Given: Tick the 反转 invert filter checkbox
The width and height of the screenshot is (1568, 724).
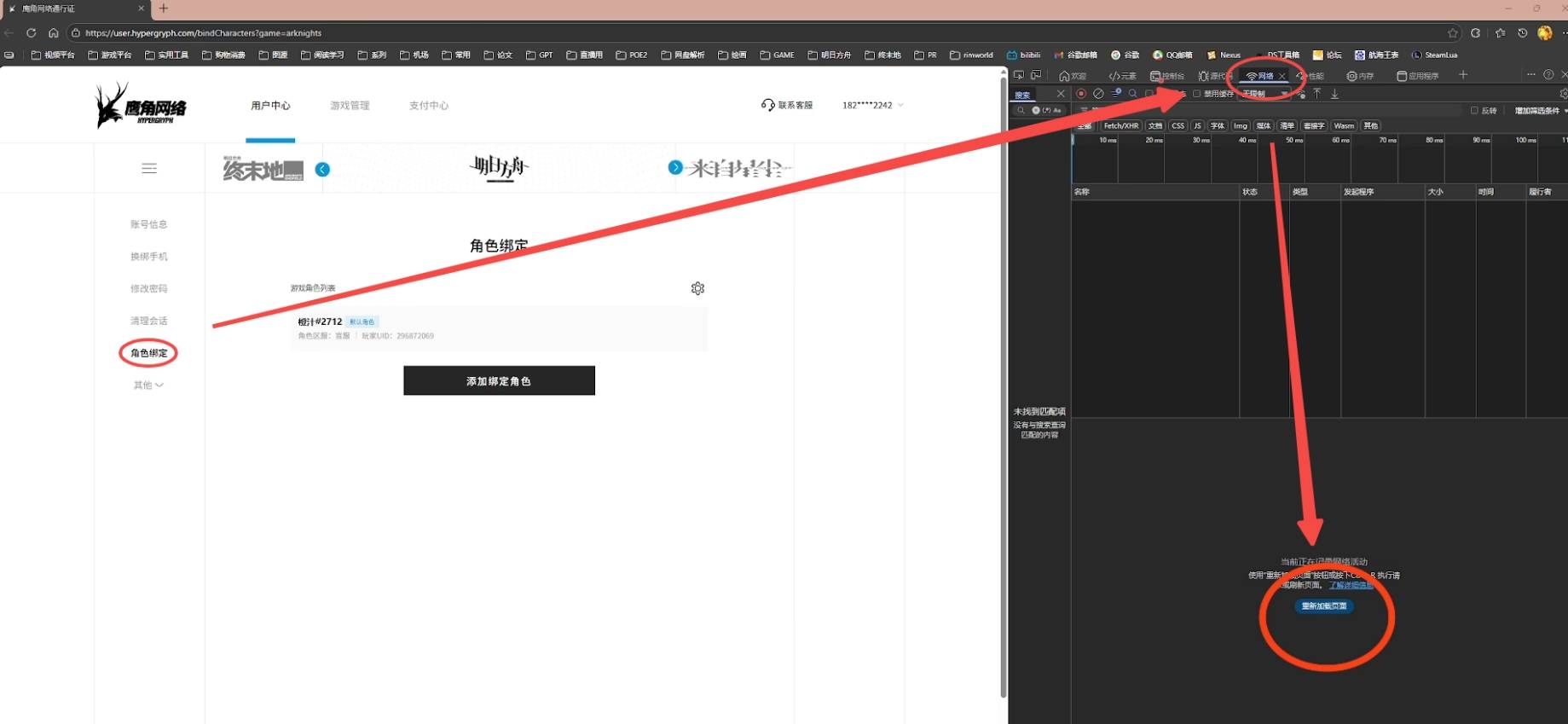Looking at the screenshot, I should pyautogui.click(x=1474, y=111).
